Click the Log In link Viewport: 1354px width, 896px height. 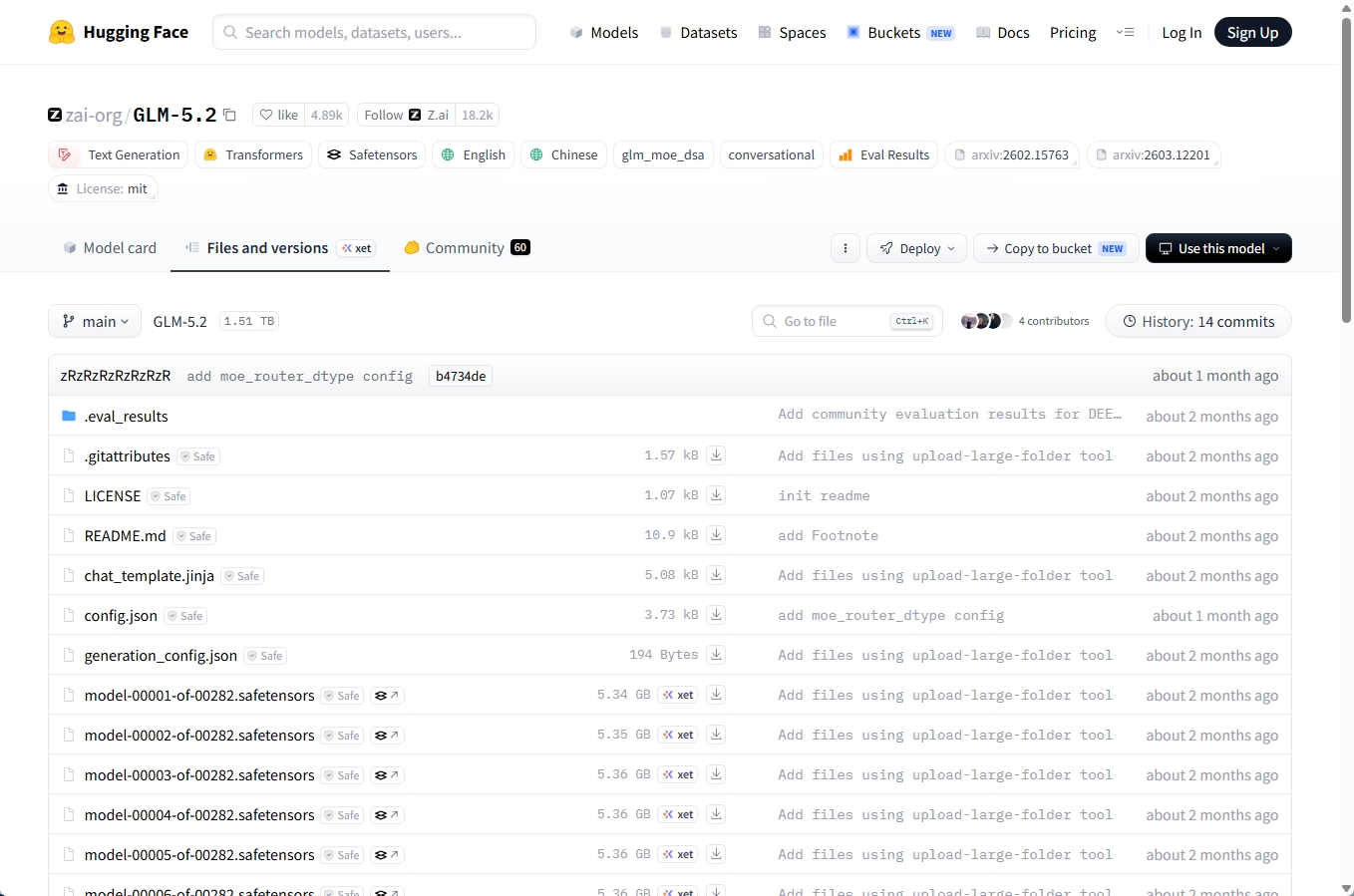[x=1182, y=32]
